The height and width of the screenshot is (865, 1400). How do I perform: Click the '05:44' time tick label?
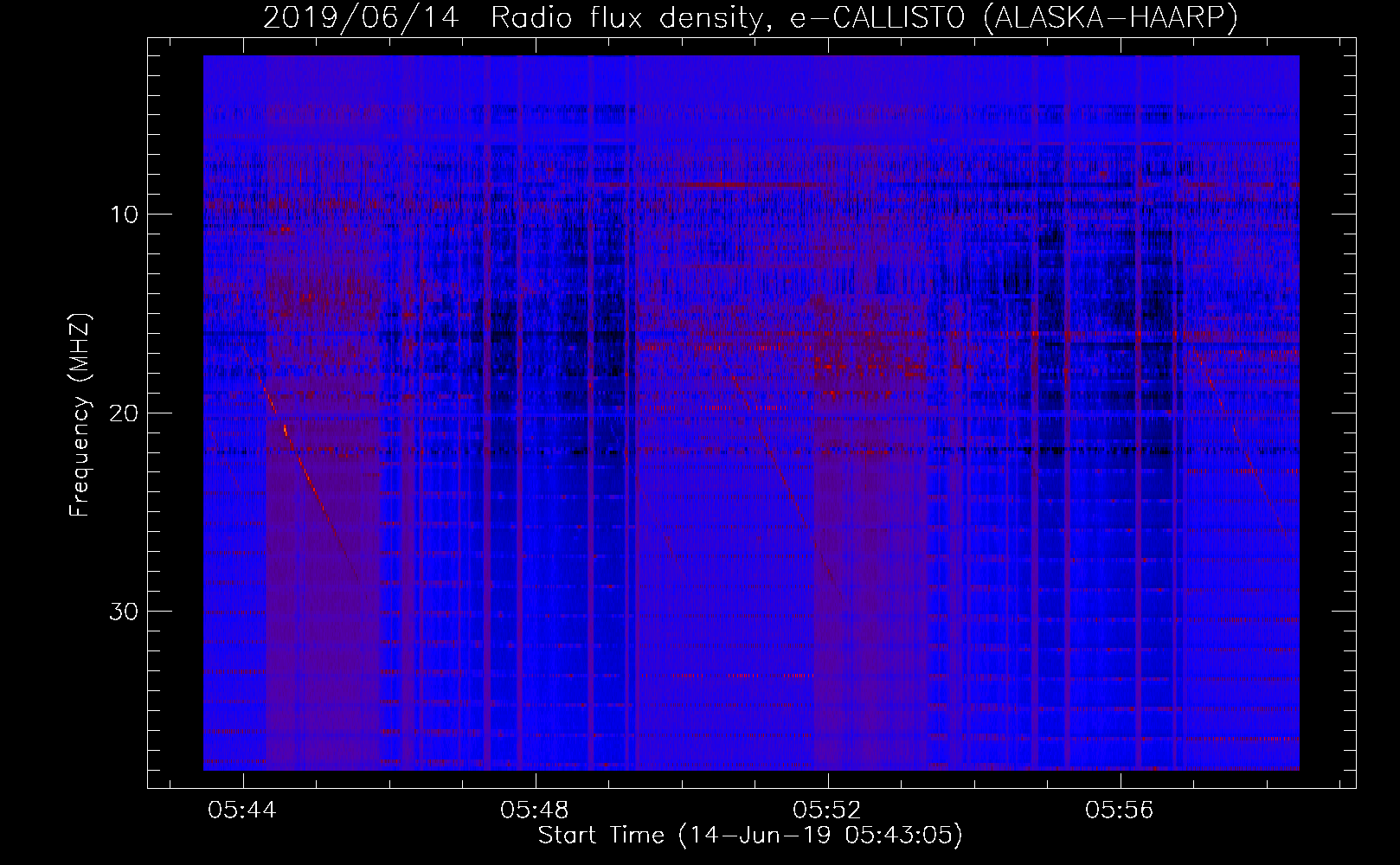(x=242, y=811)
